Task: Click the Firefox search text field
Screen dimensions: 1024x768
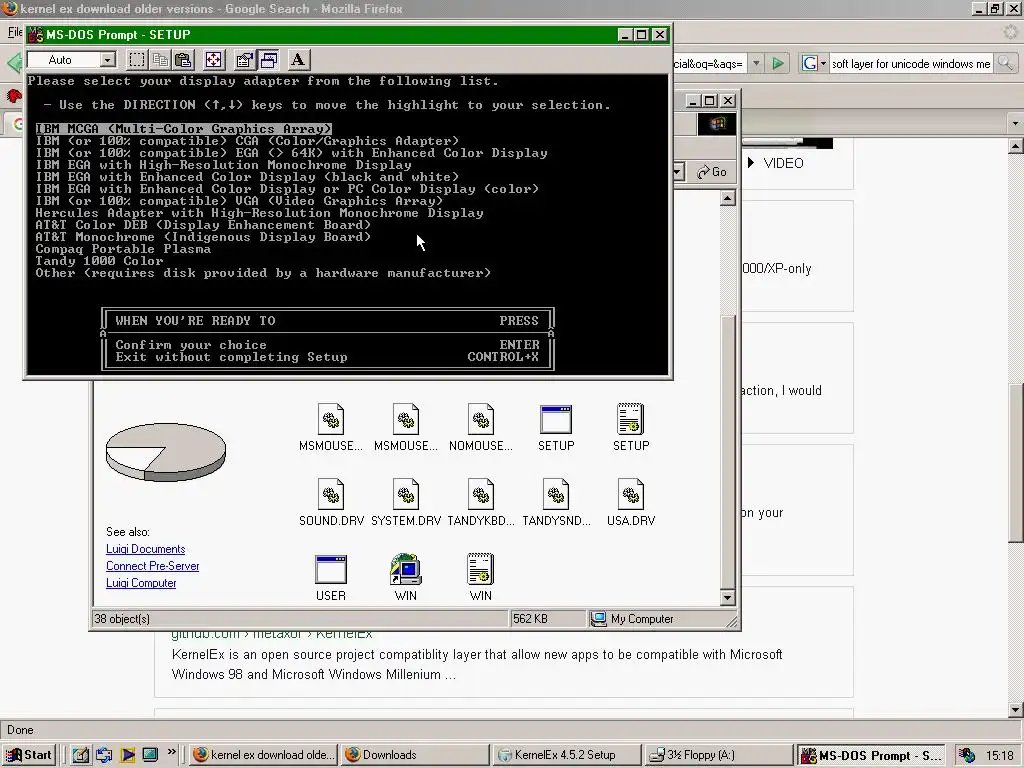Action: pos(911,63)
